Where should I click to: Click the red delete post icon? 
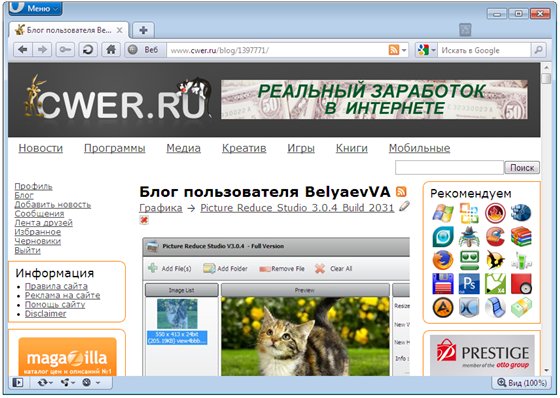144,220
